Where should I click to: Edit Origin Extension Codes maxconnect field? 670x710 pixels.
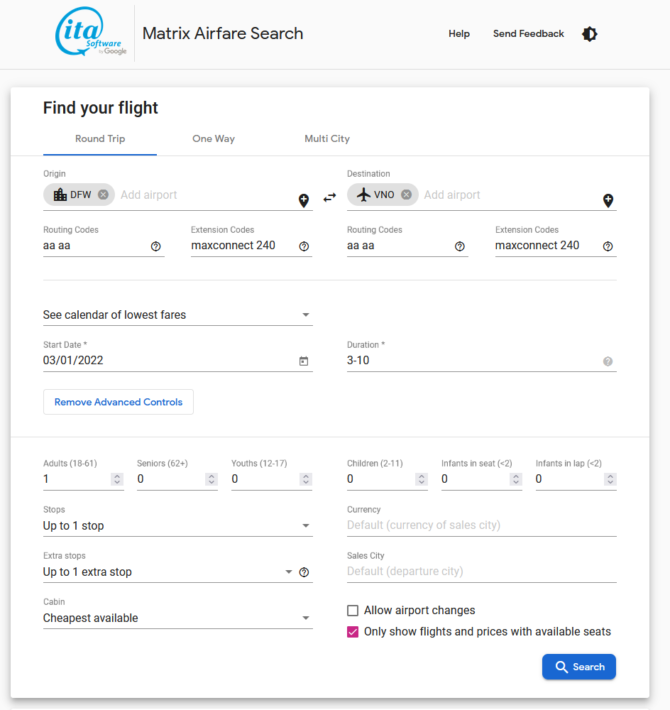point(243,246)
